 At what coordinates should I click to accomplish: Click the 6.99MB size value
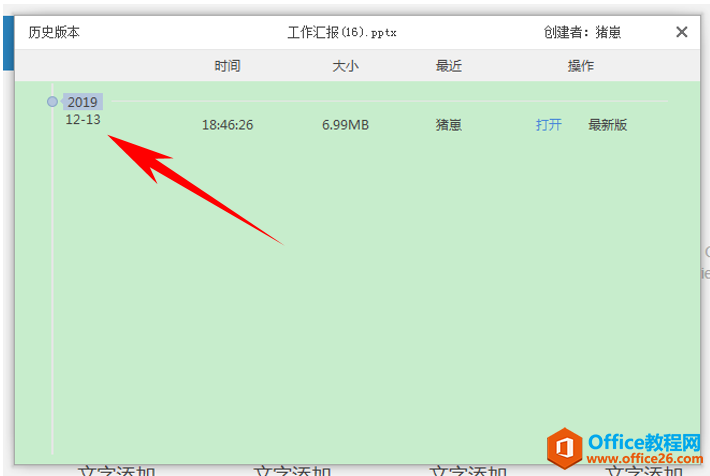[345, 125]
